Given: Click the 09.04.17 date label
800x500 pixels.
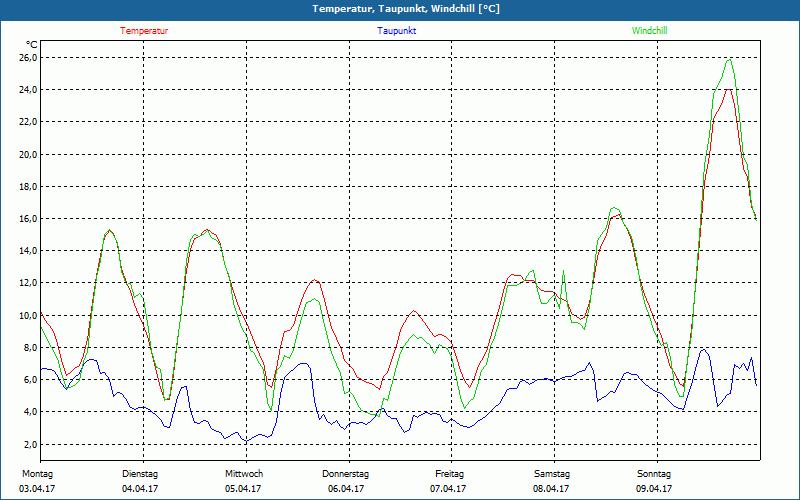Looking at the screenshot, I should (654, 489).
